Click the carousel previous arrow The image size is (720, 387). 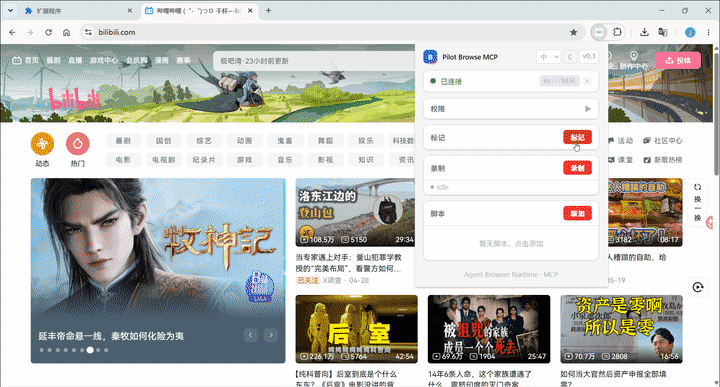coord(250,335)
